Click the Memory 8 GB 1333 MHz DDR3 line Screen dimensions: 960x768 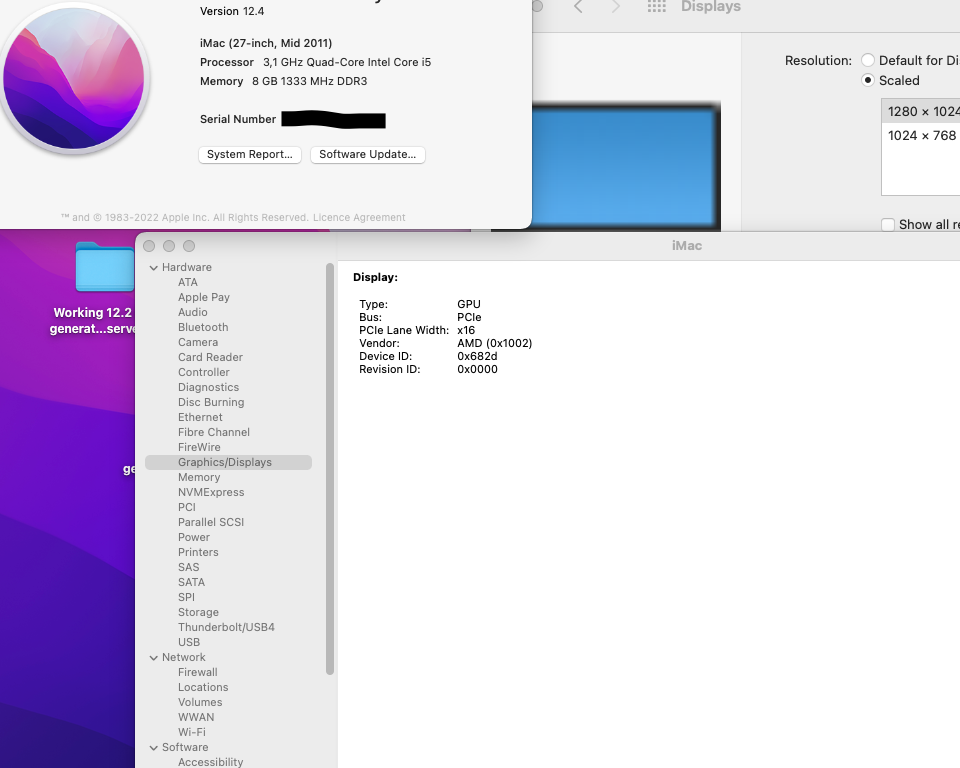(283, 81)
